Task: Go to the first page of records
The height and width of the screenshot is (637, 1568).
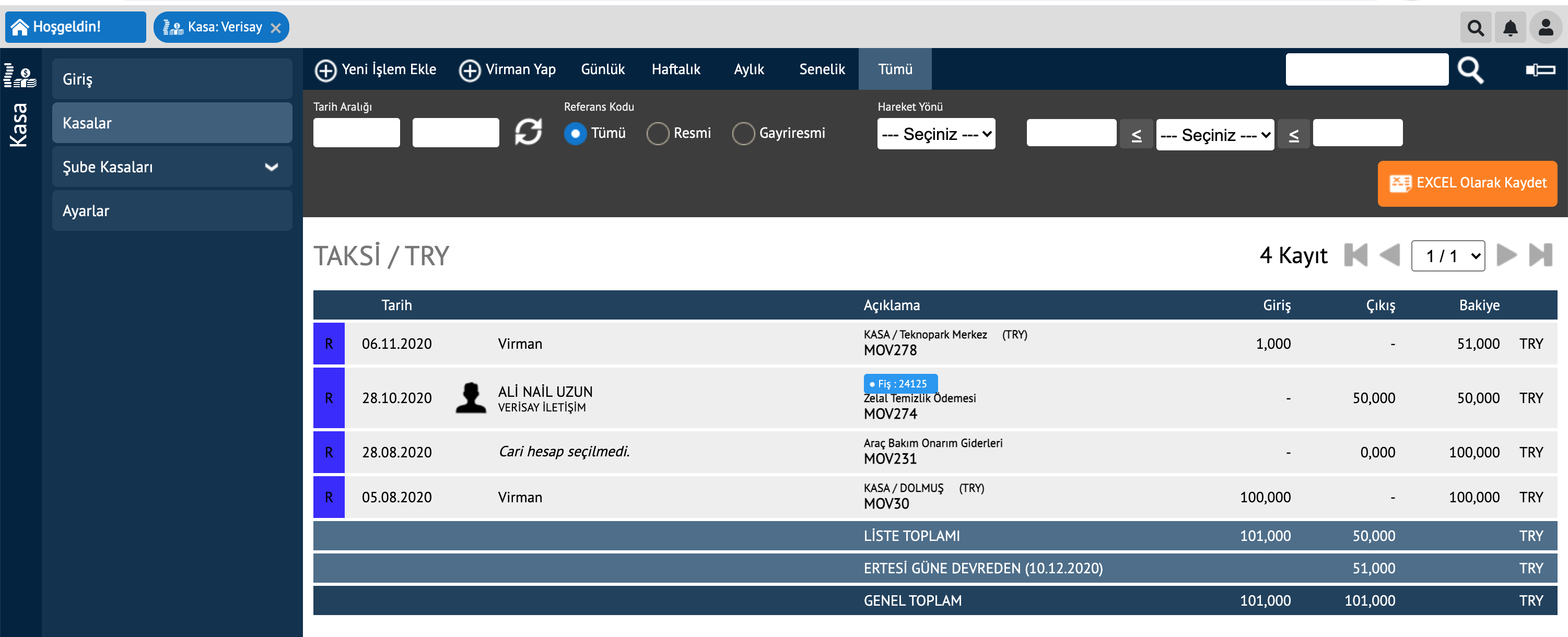Action: coord(1355,255)
